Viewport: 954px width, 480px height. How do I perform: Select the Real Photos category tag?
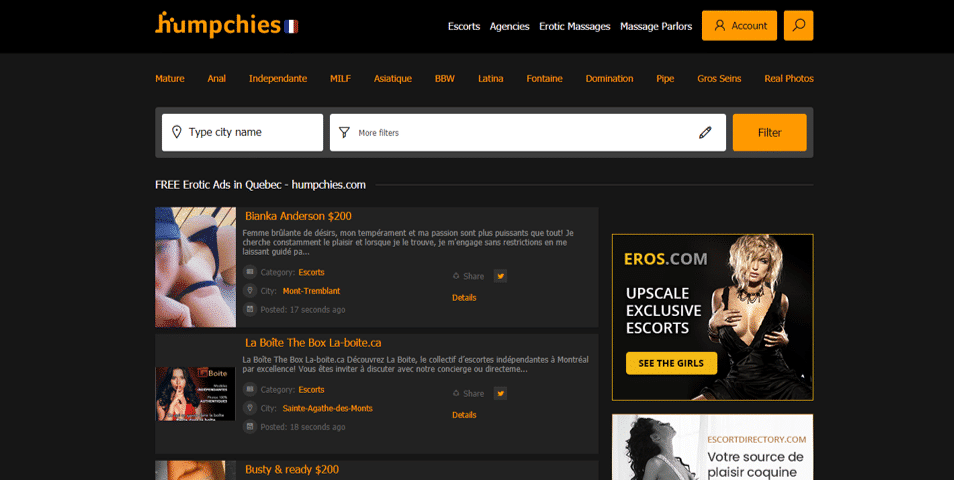coord(789,78)
